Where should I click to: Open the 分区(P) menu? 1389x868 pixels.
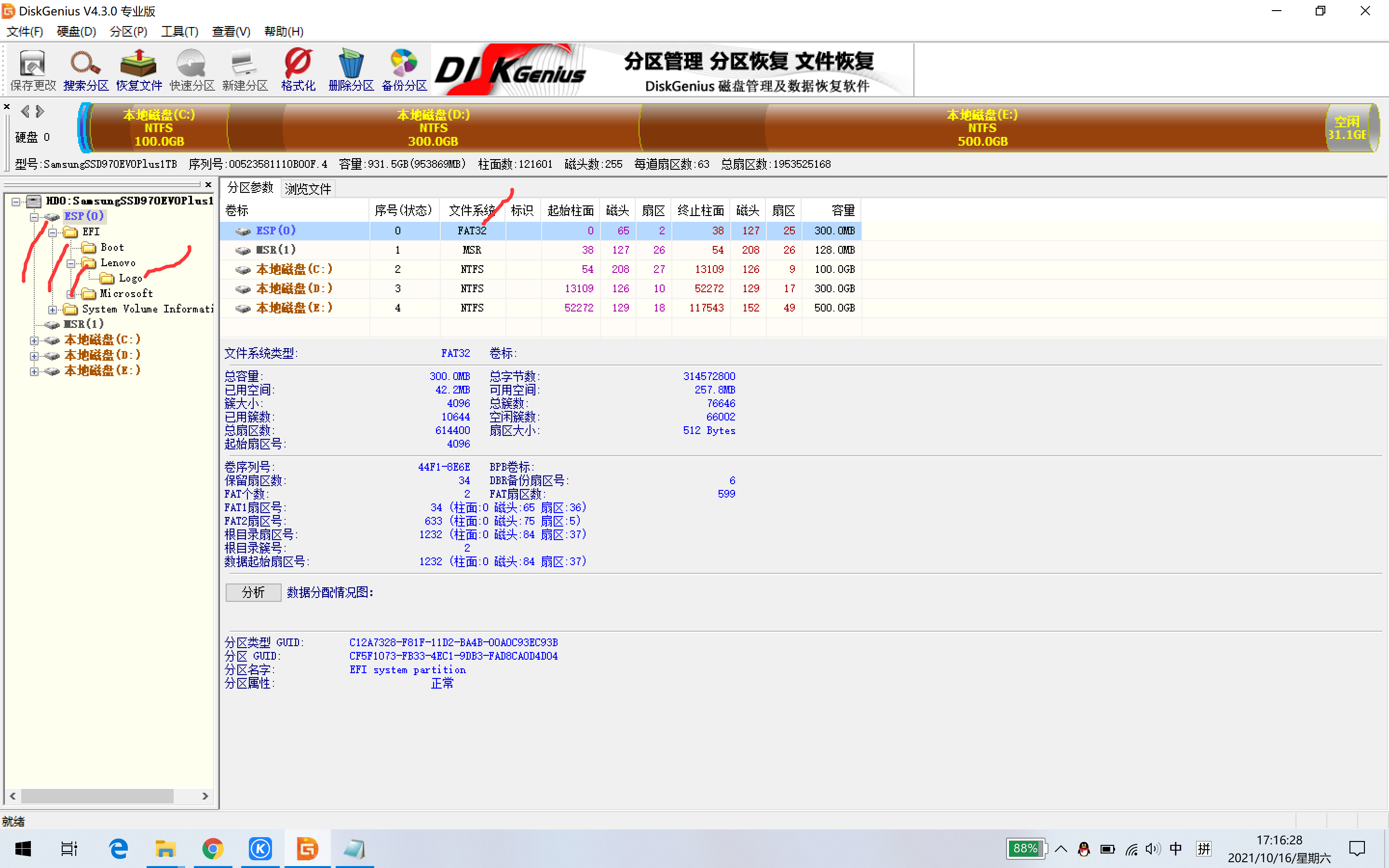pyautogui.click(x=129, y=31)
